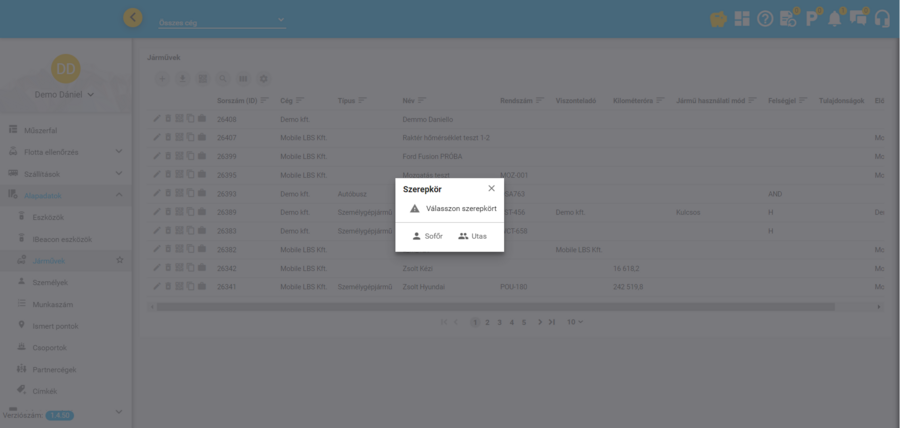Open the notifications bell icon

(834, 19)
